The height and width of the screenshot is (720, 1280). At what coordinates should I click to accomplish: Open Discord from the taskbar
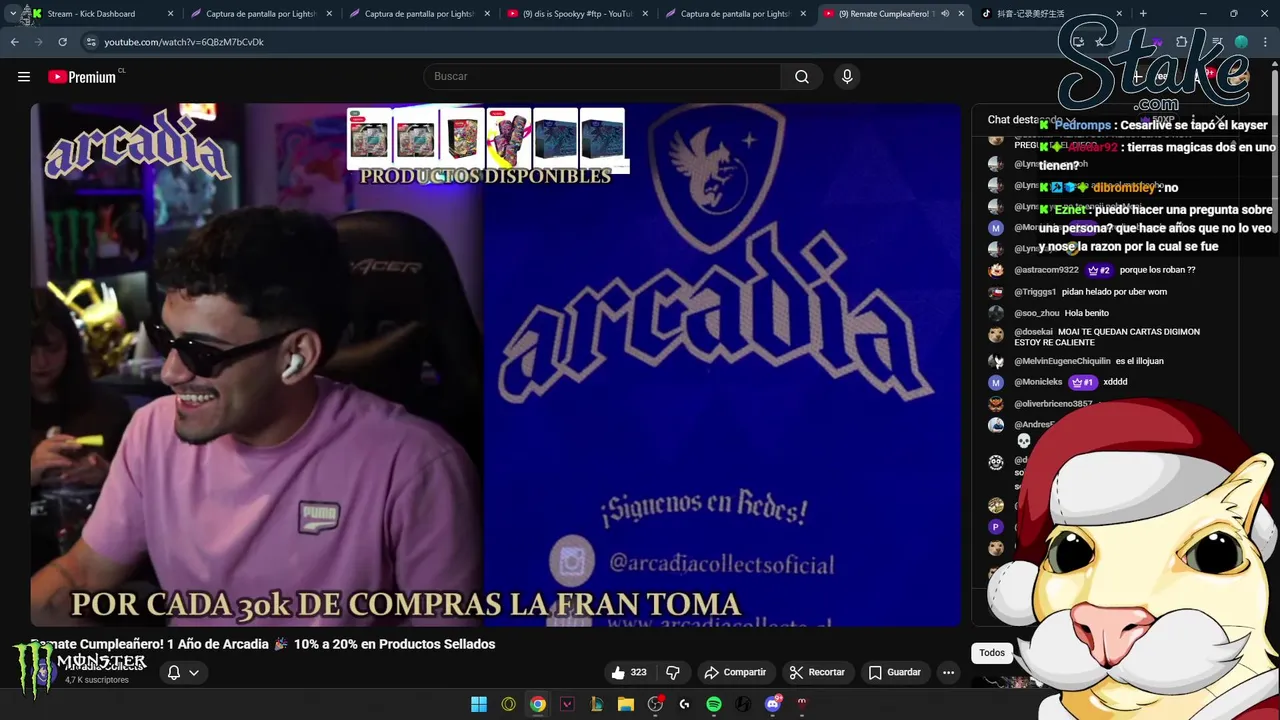click(772, 704)
